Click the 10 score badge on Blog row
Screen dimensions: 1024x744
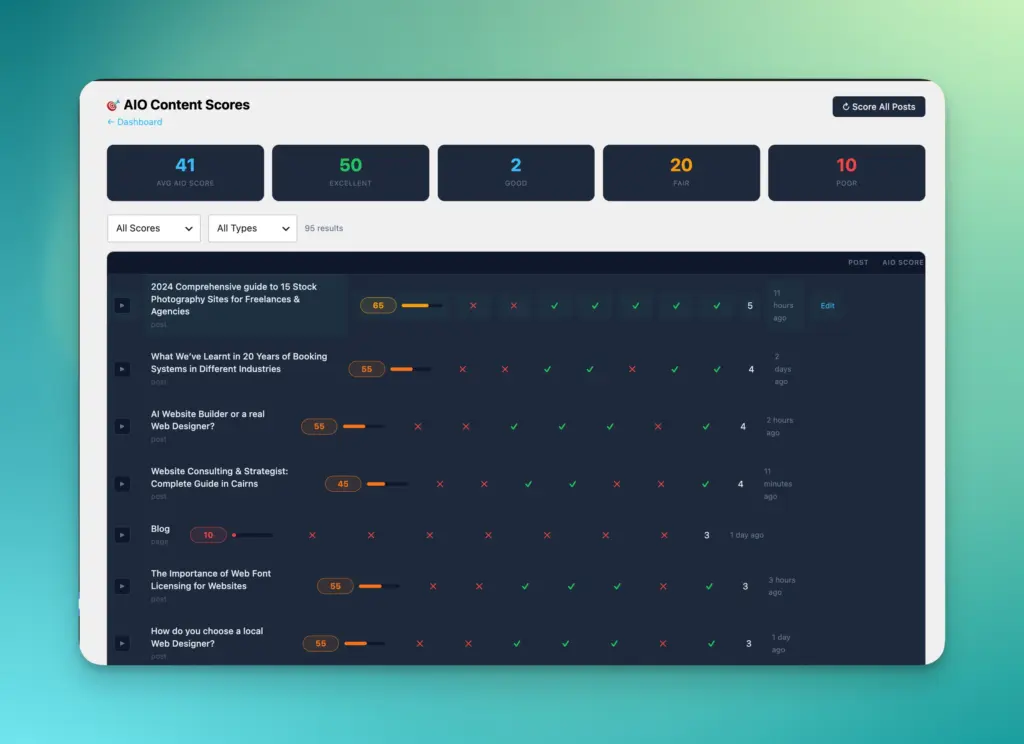click(208, 535)
